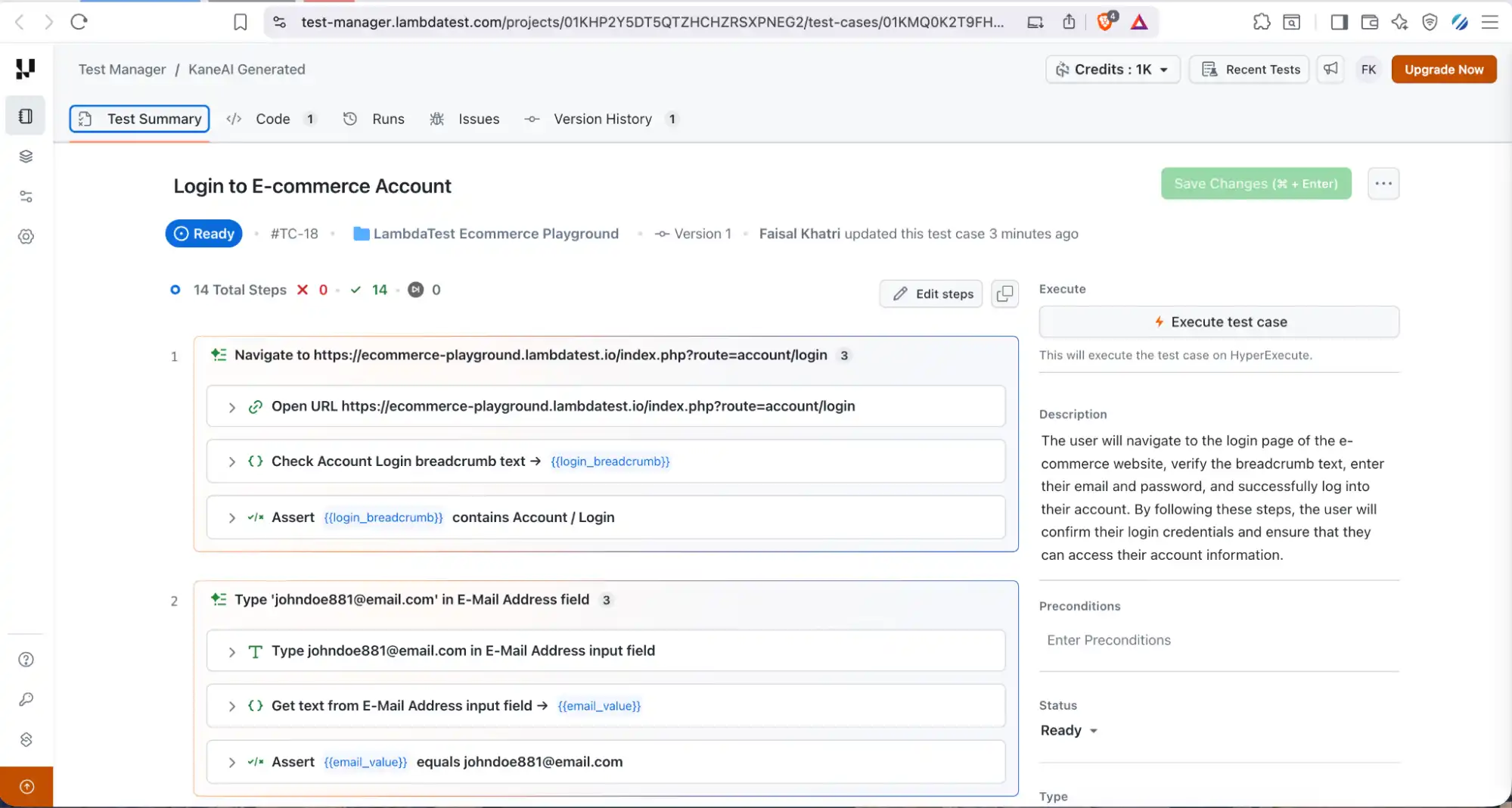Click the {{login_breadcrumb}} variable in Check step
The width and height of the screenshot is (1512, 808).
click(610, 461)
